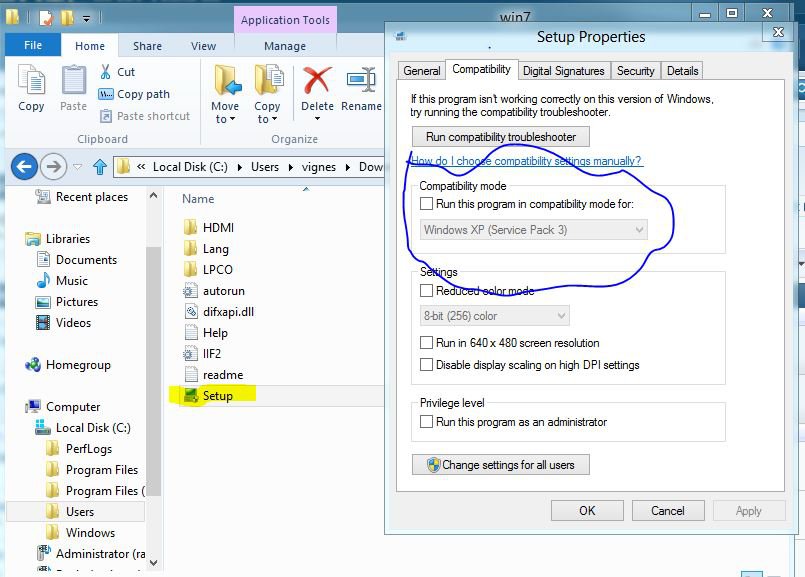Open Documents library in navigation pane
The width and height of the screenshot is (805, 577).
pyautogui.click(x=77, y=260)
